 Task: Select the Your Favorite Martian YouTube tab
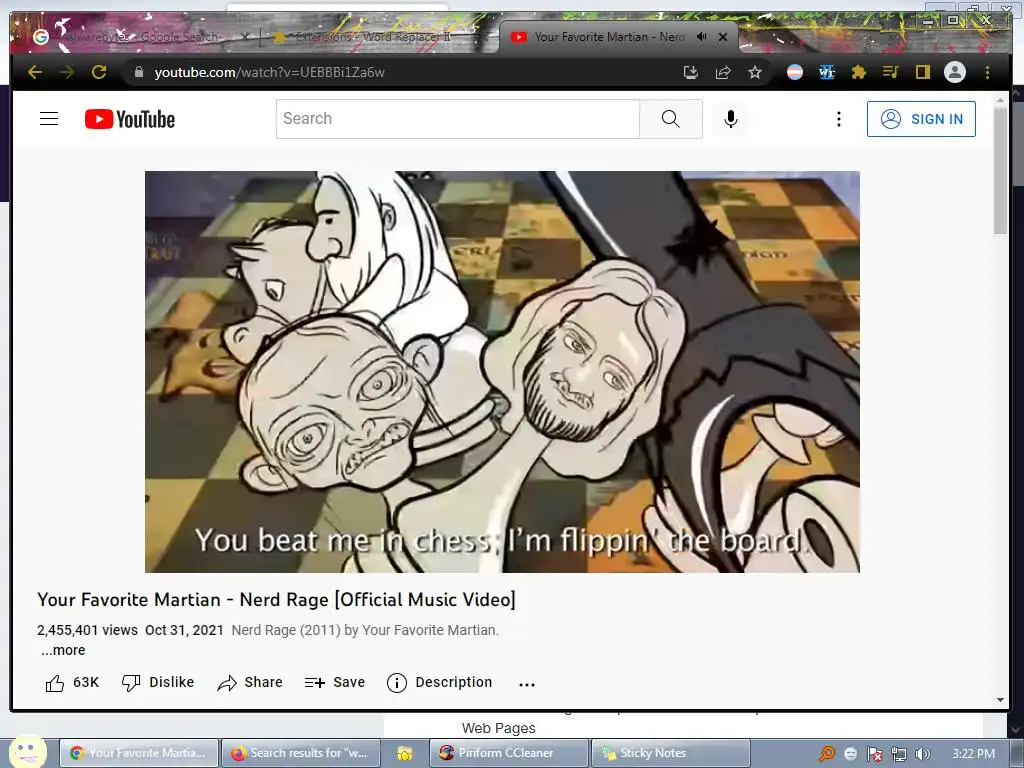pos(607,37)
